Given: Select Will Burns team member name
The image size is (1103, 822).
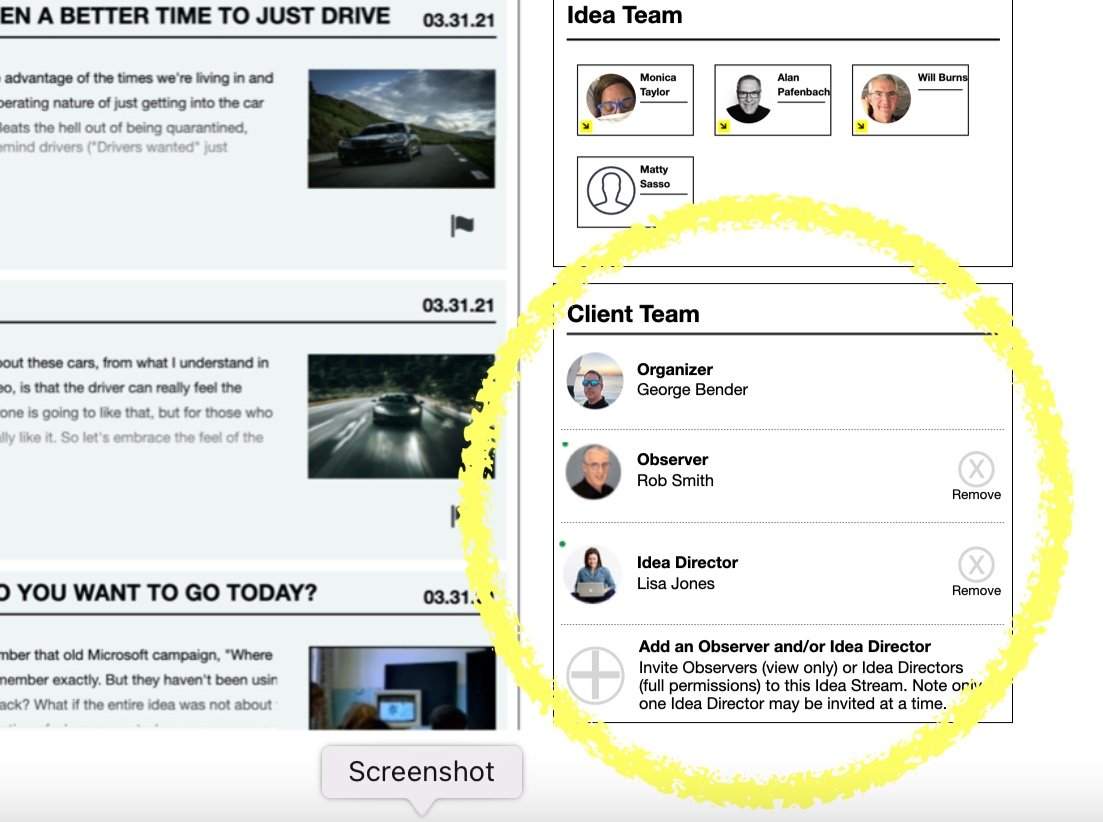Looking at the screenshot, I should 942,77.
